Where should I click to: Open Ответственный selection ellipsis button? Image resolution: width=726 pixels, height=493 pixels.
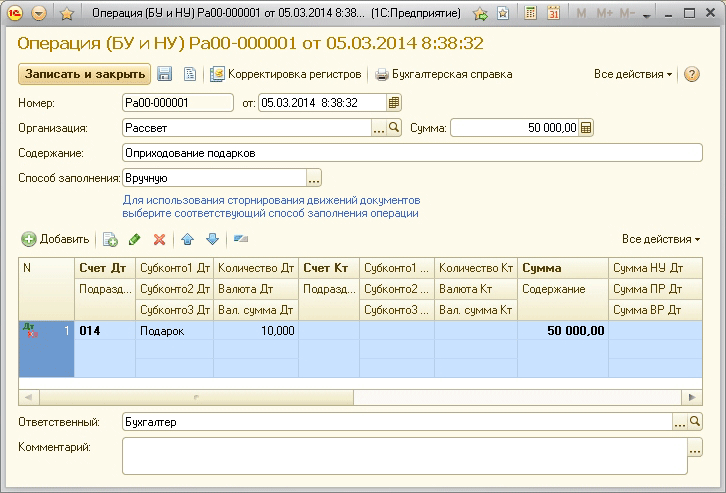[680, 422]
